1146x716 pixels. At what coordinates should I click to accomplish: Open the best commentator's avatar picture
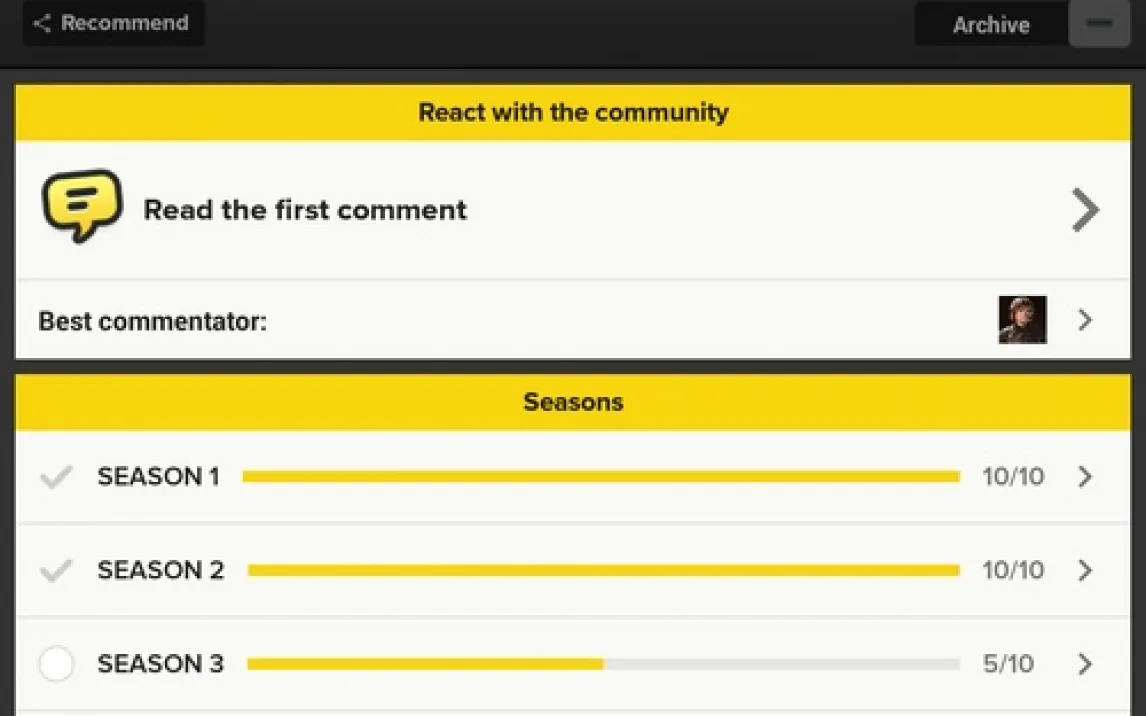pos(1022,320)
